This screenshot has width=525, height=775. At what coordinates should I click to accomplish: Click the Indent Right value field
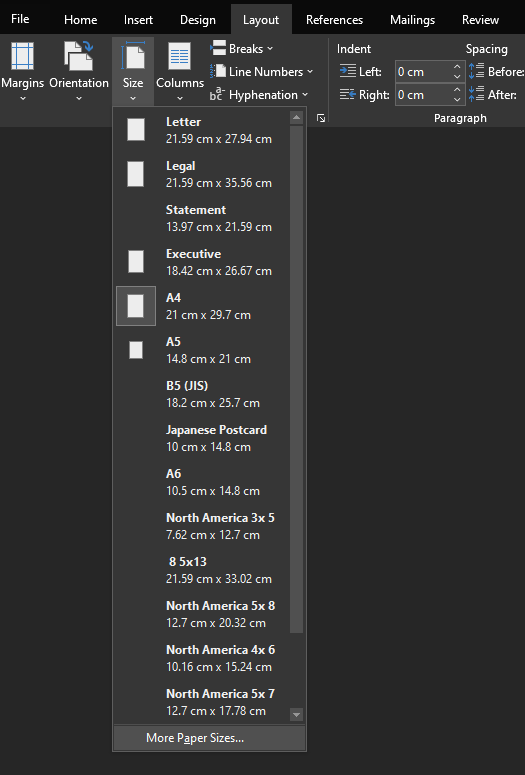(x=423, y=94)
